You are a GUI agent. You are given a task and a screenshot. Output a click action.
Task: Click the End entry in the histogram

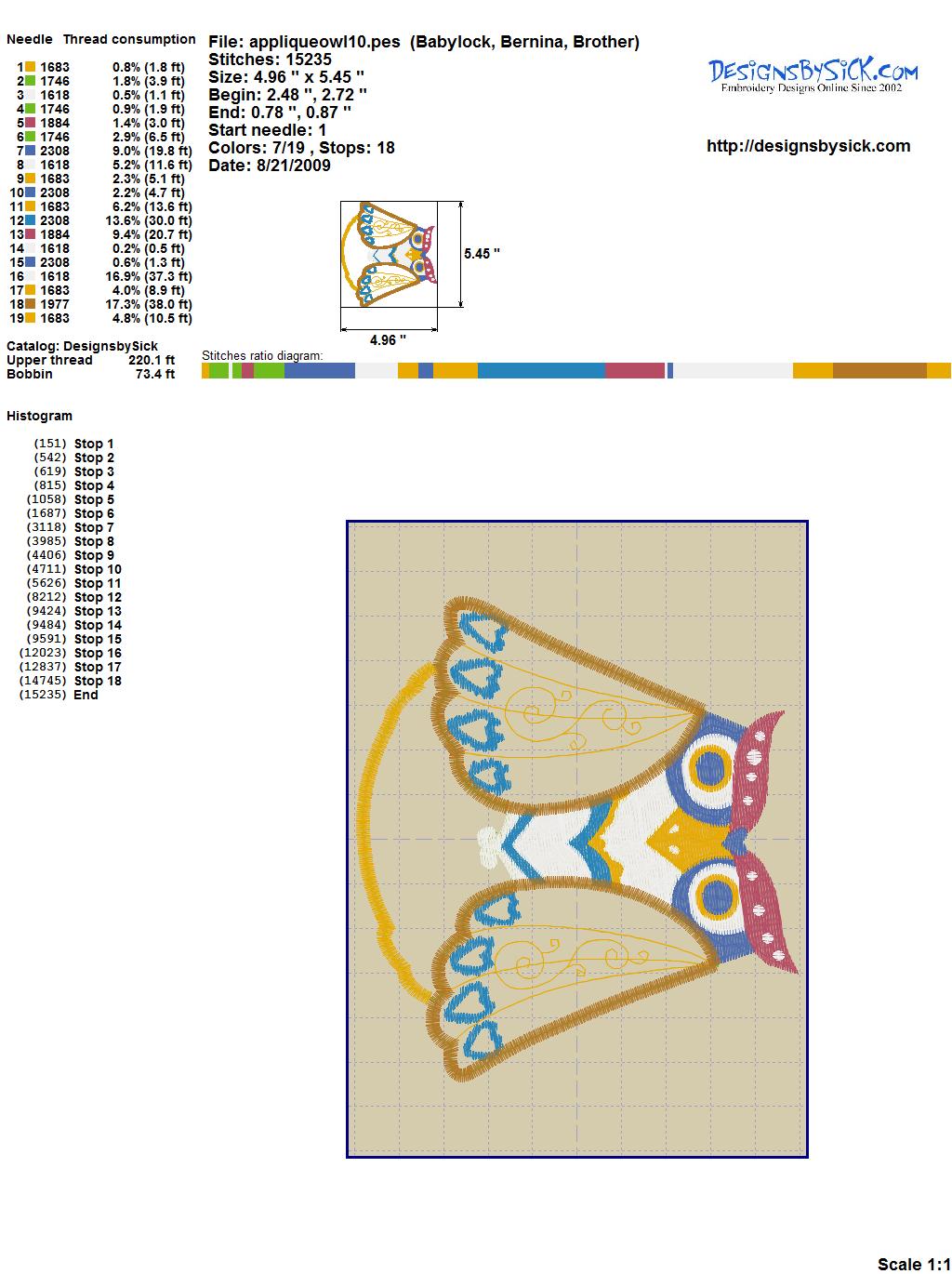pyautogui.click(x=86, y=695)
